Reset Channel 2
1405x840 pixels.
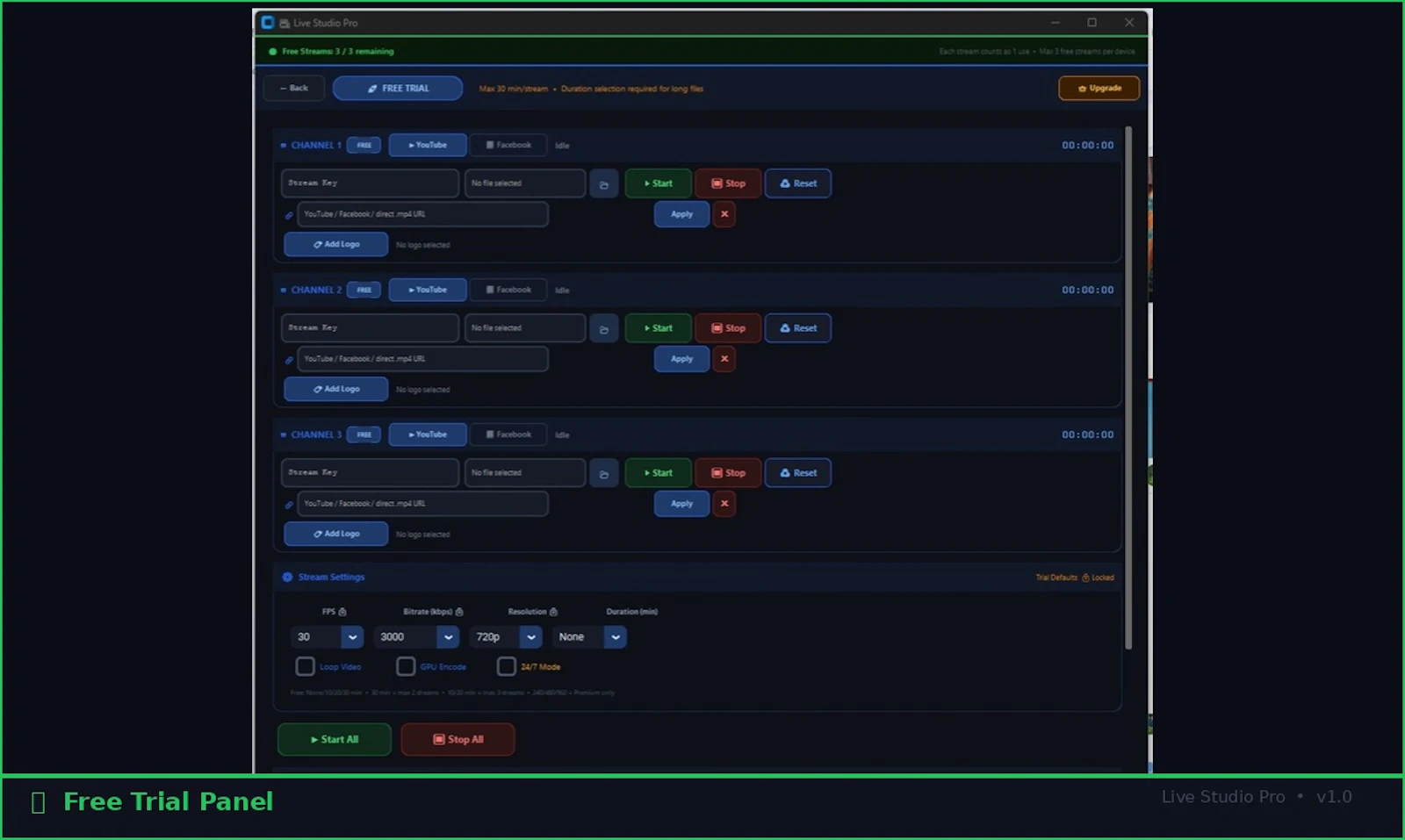tap(798, 328)
